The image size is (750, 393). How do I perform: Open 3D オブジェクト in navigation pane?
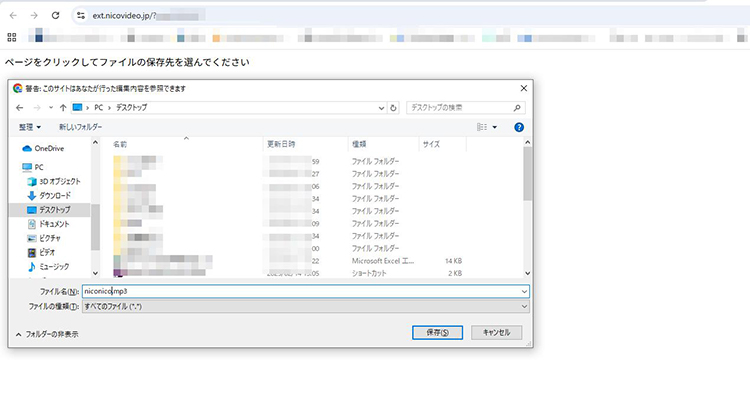tap(54, 182)
